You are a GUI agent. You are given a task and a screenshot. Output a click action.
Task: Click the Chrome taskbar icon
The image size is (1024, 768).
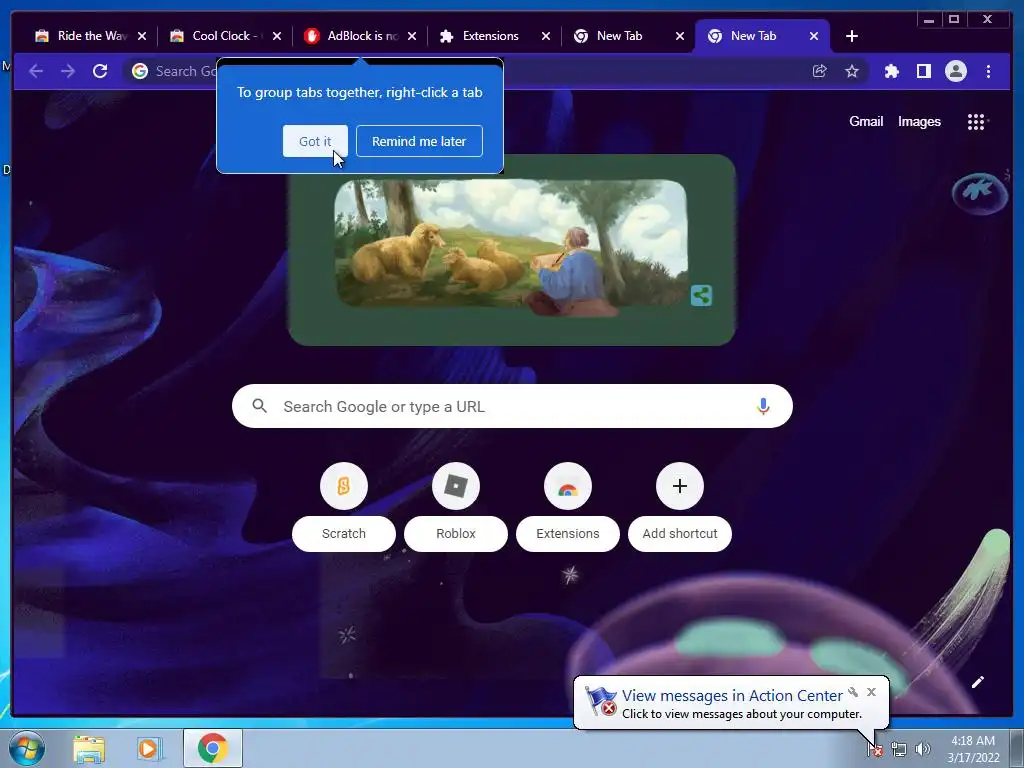point(213,748)
